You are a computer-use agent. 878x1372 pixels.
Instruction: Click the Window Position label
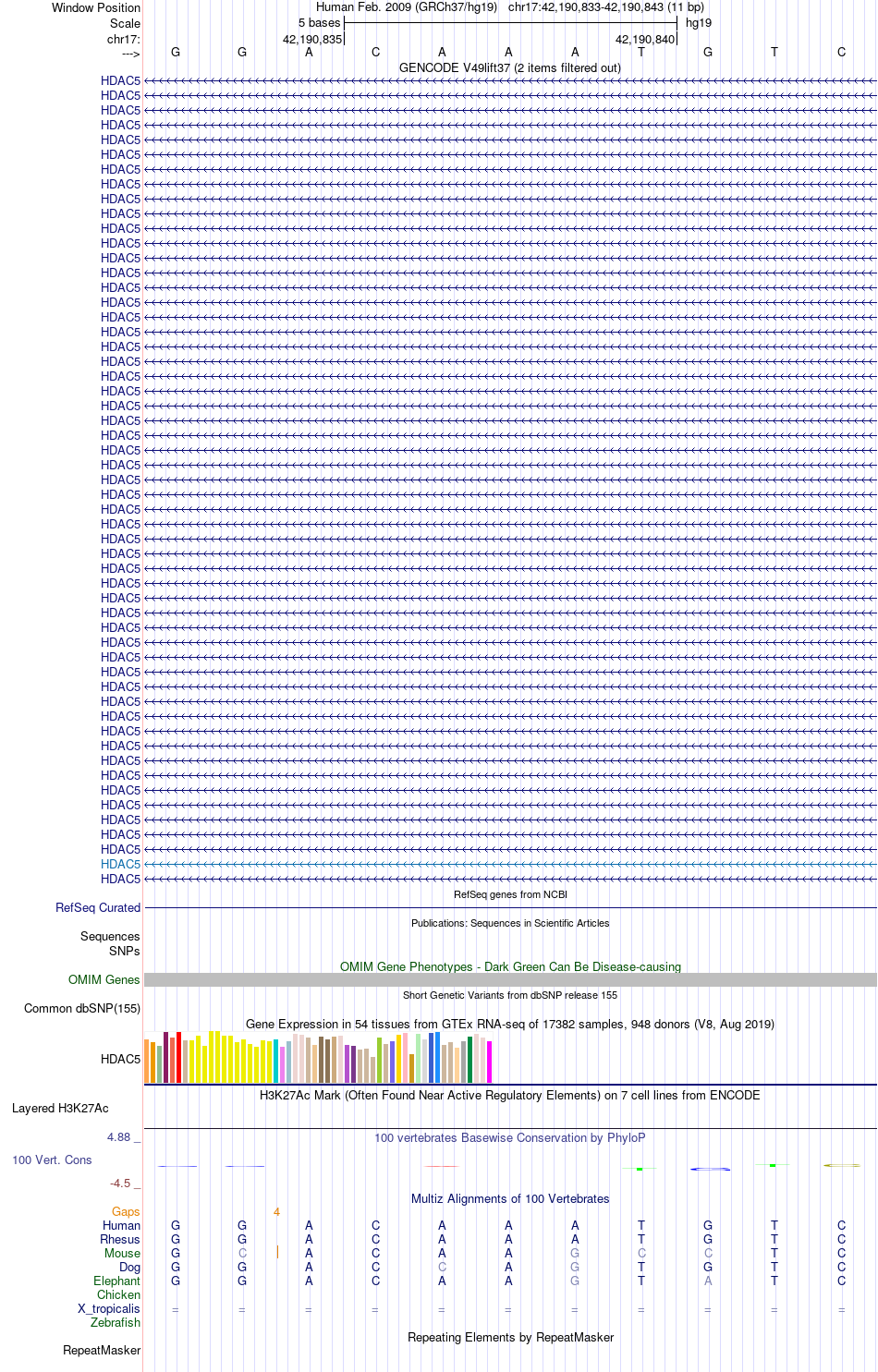96,8
